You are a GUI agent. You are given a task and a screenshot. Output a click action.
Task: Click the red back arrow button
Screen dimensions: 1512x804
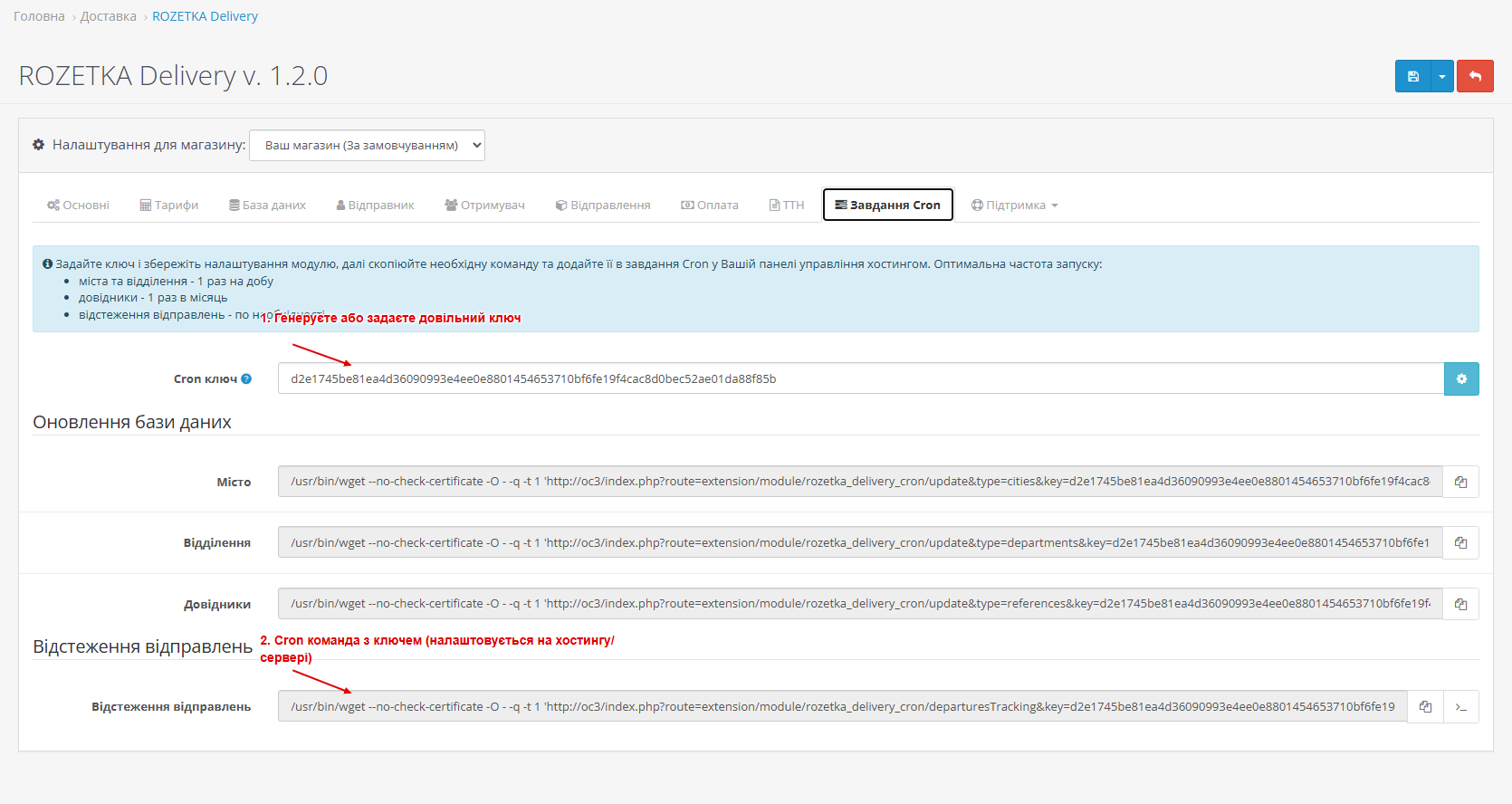click(x=1475, y=76)
